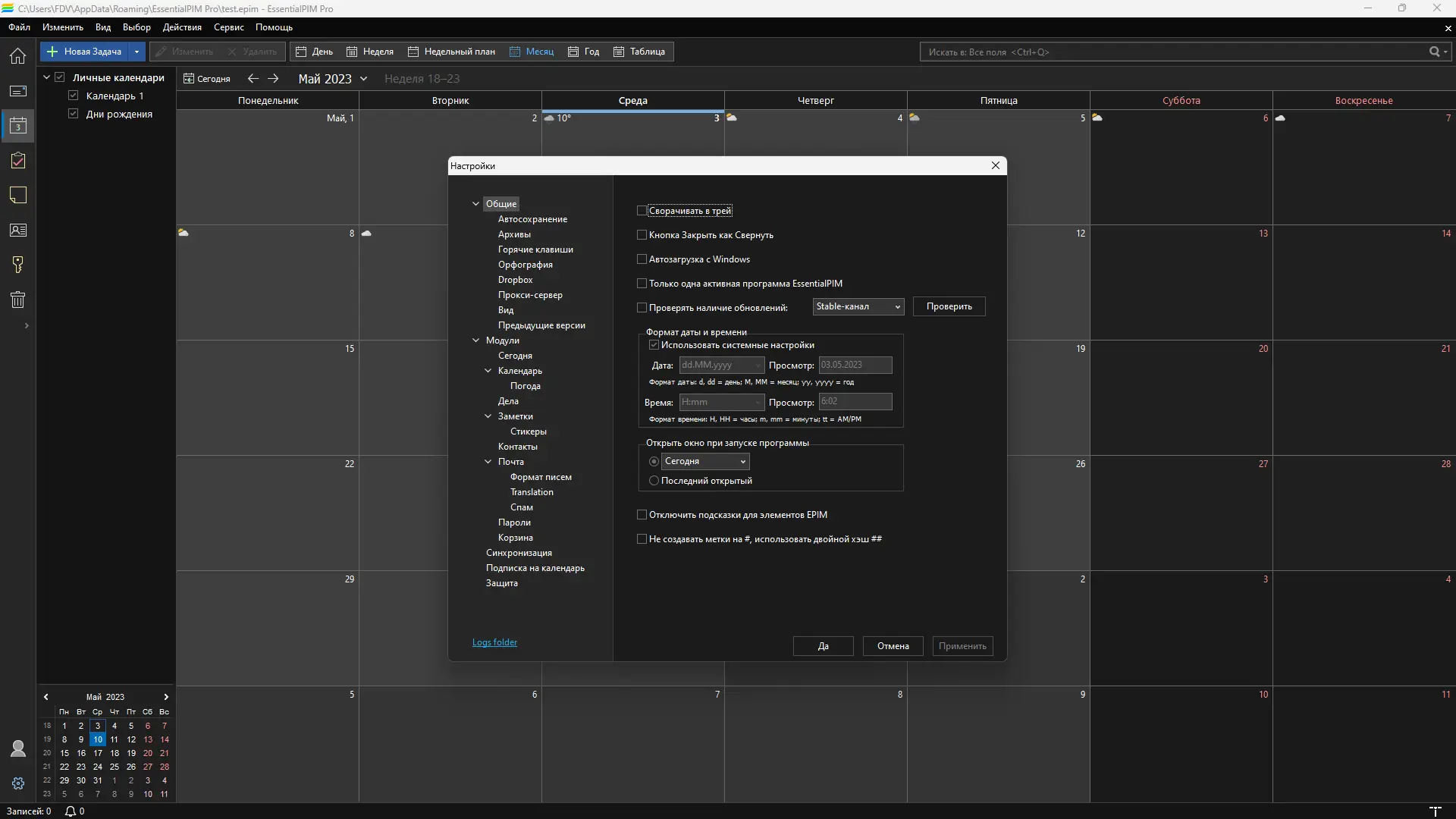Screen dimensions: 1456x819
Task: Open the Contacts module in sidebar
Action: (18, 231)
